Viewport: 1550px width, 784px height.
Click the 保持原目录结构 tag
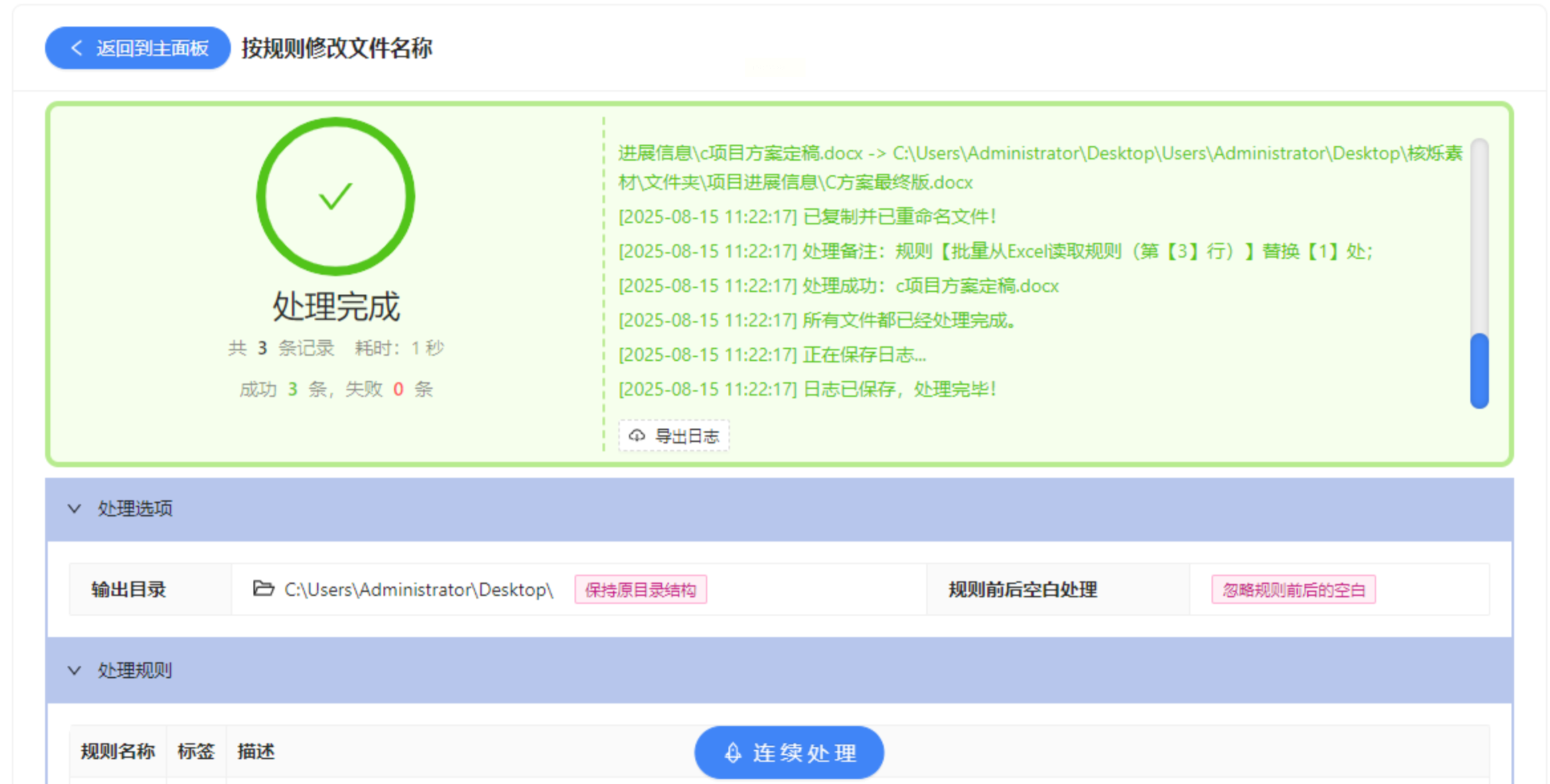(x=640, y=590)
